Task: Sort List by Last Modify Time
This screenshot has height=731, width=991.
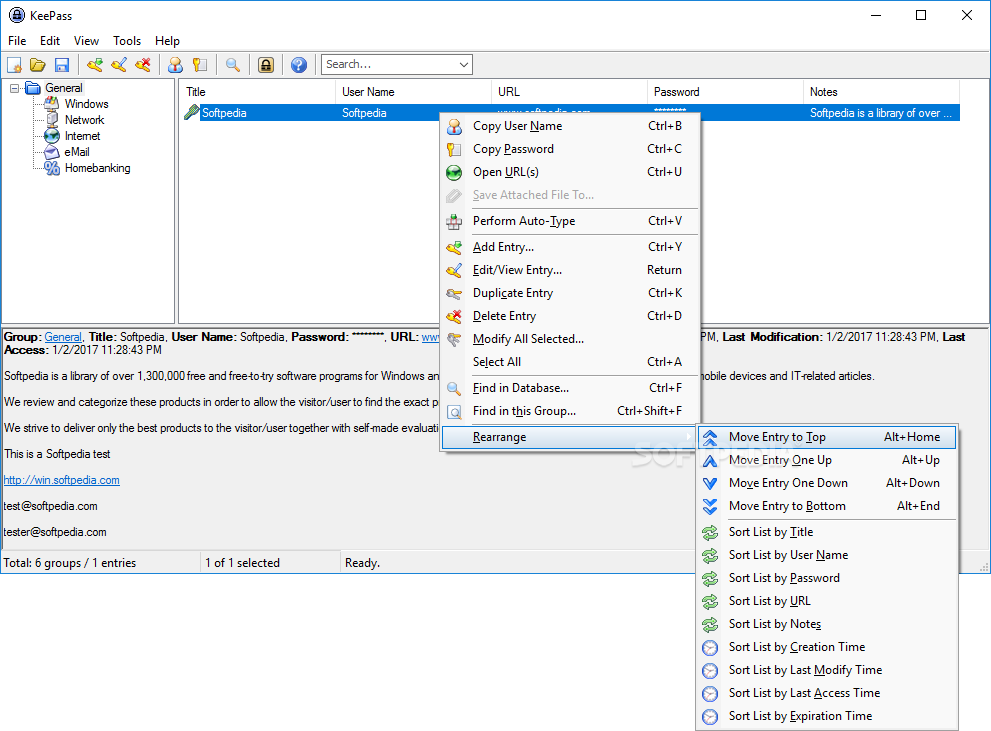Action: pos(827,670)
